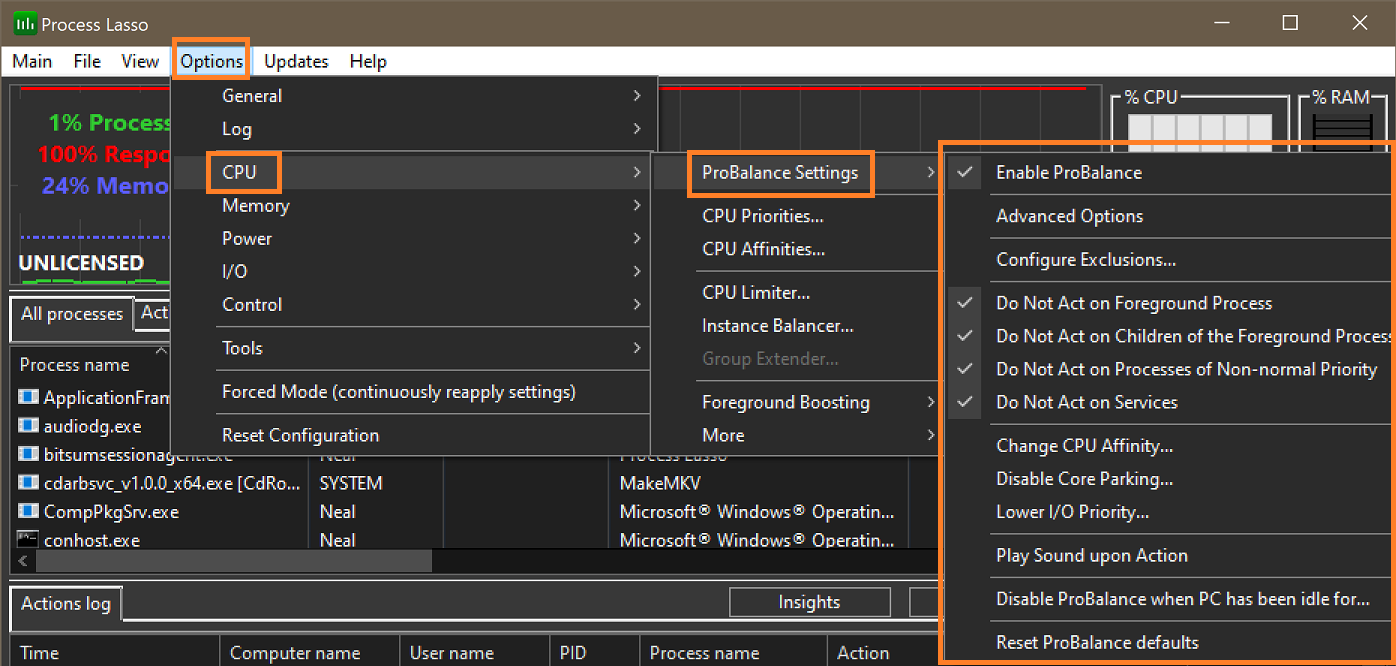The image size is (1396, 666).
Task: Click the process list scroll-left arrow
Action: click(x=23, y=561)
